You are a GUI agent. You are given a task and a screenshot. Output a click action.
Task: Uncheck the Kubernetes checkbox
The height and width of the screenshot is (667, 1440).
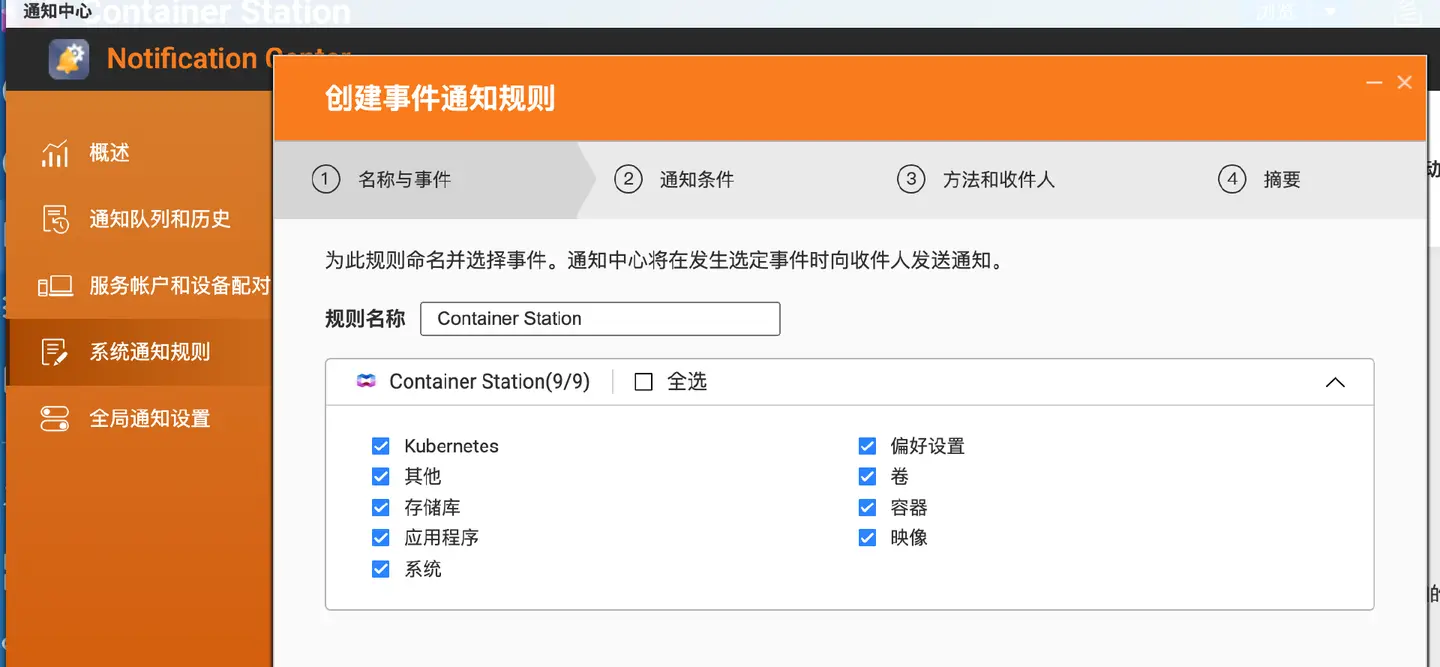coord(380,446)
